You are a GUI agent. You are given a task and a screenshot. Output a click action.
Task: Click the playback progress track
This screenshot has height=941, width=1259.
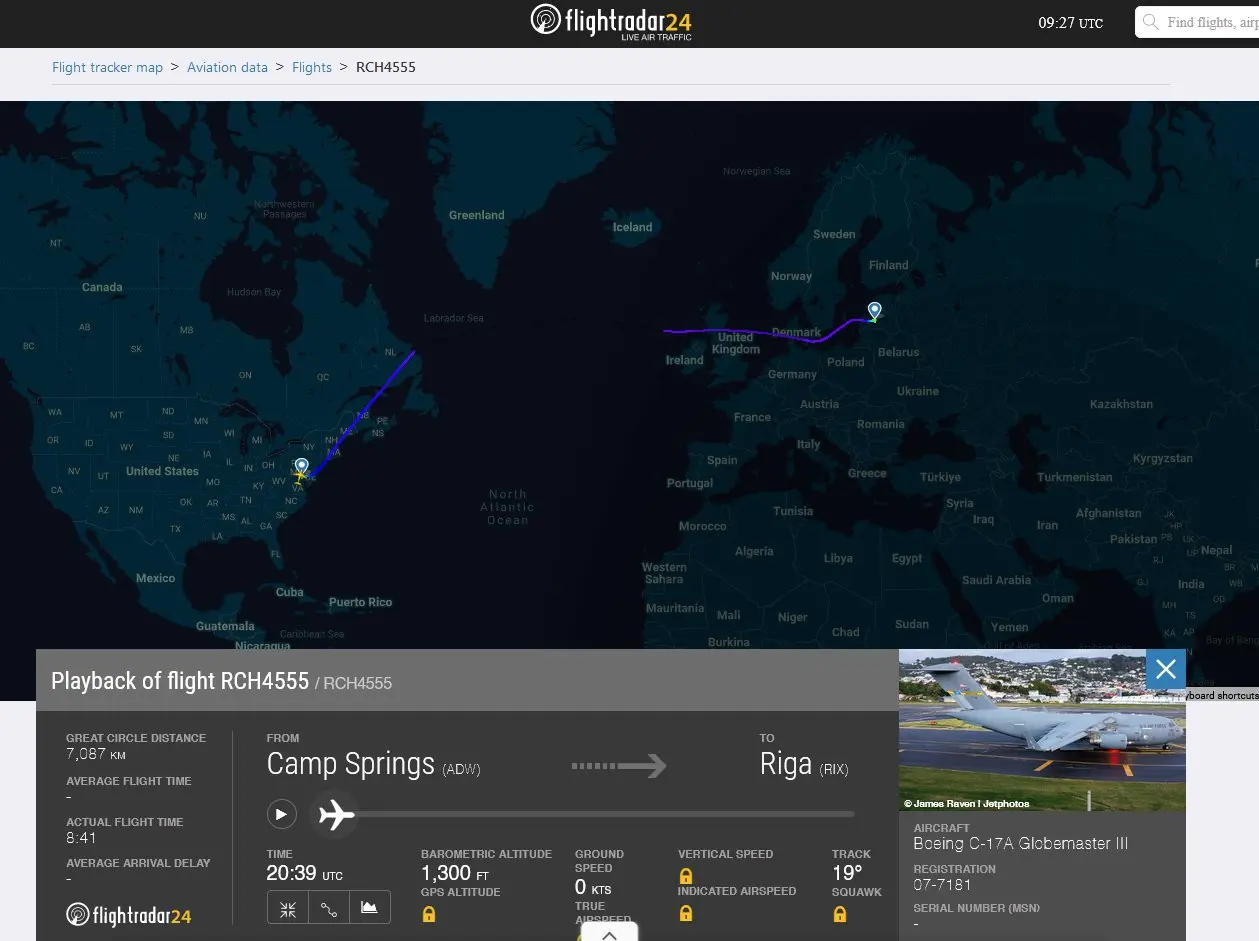click(x=605, y=814)
